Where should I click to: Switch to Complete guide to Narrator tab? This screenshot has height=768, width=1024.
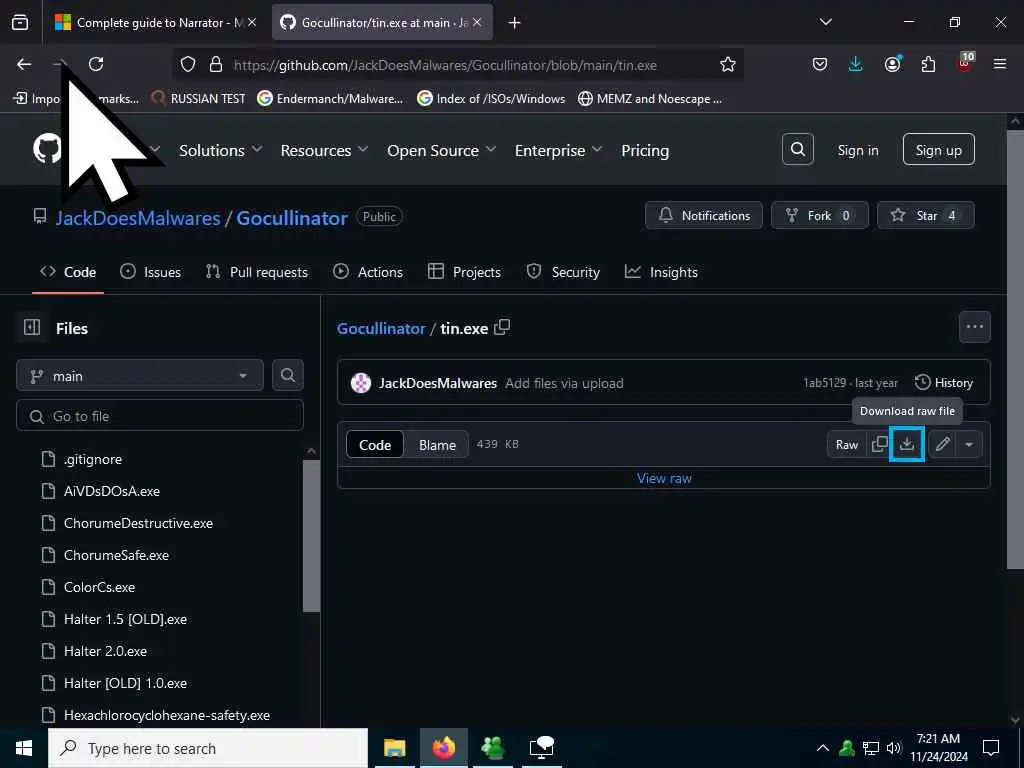(x=155, y=22)
